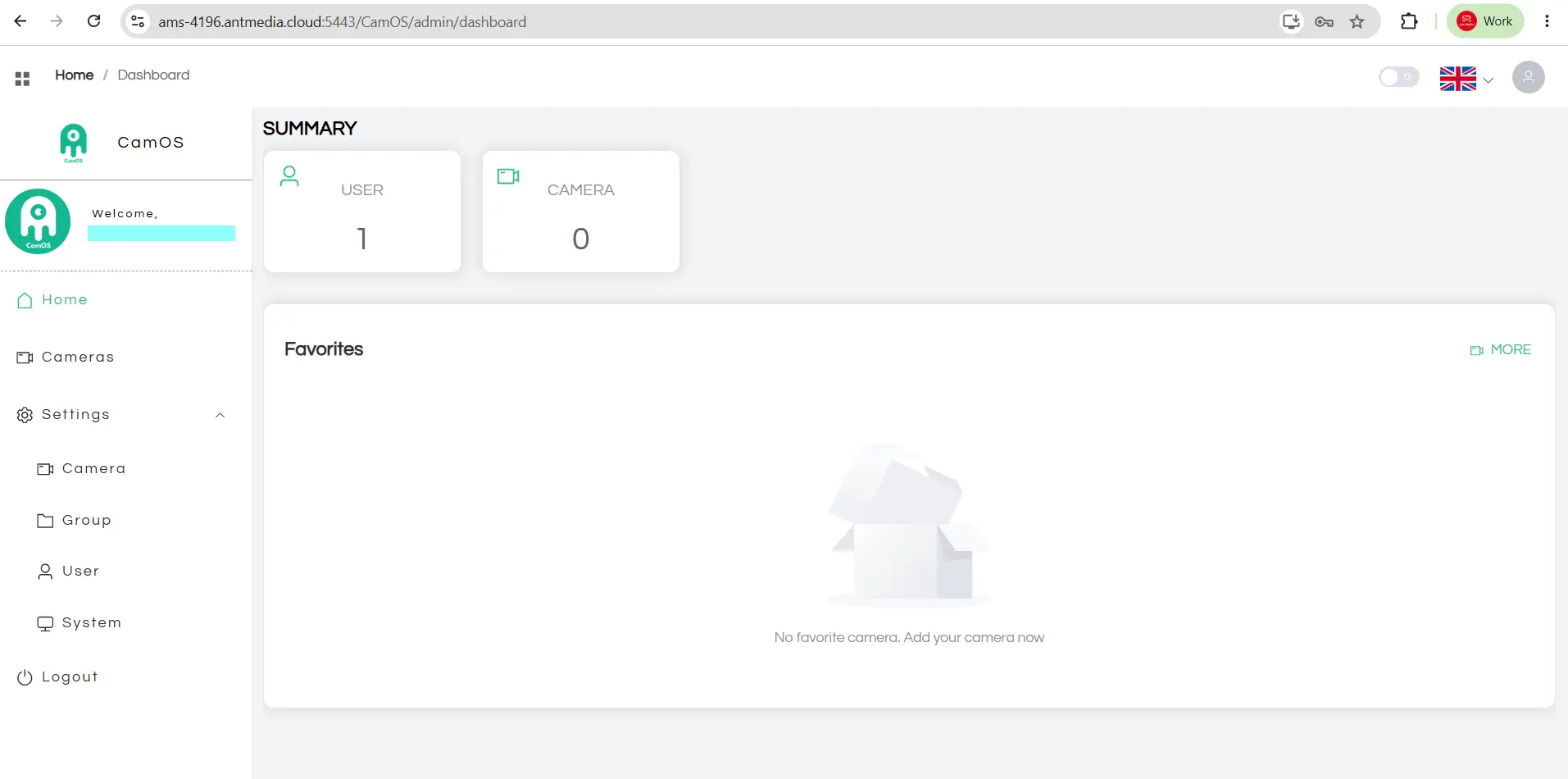
Task: Click the highlighted username under Welcome
Action: click(161, 234)
